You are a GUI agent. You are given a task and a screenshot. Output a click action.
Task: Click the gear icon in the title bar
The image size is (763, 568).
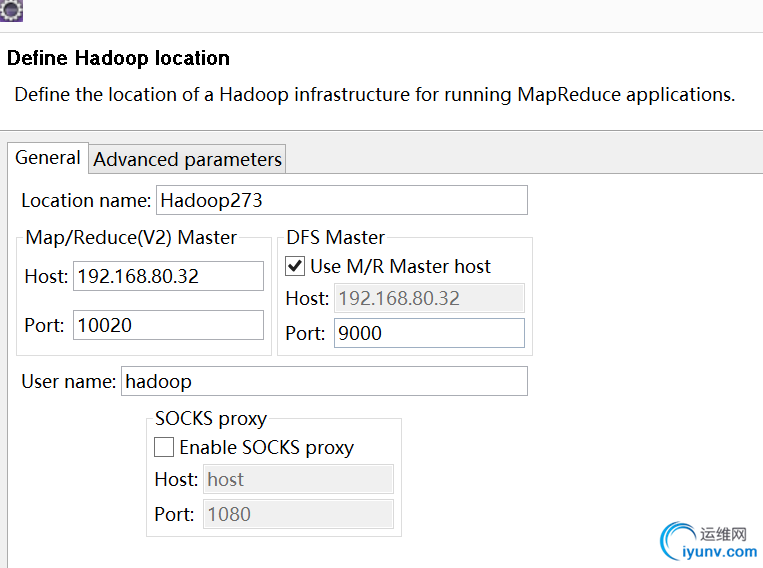[11, 10]
